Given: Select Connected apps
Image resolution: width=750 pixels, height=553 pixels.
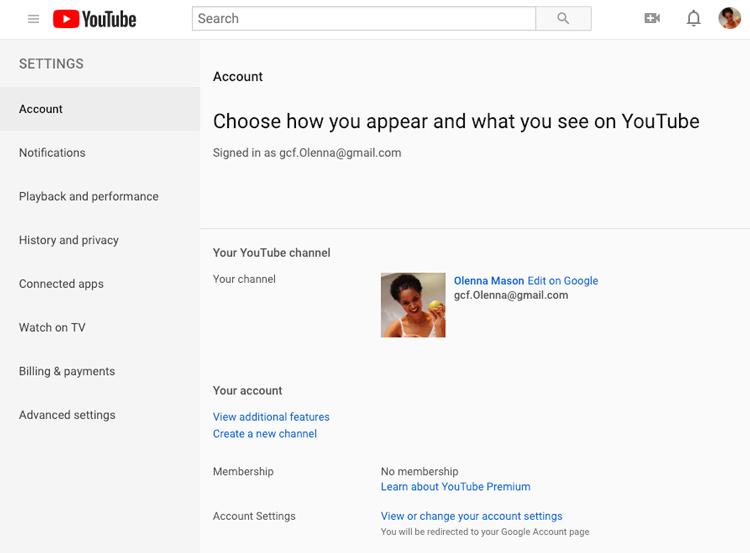Looking at the screenshot, I should (61, 284).
